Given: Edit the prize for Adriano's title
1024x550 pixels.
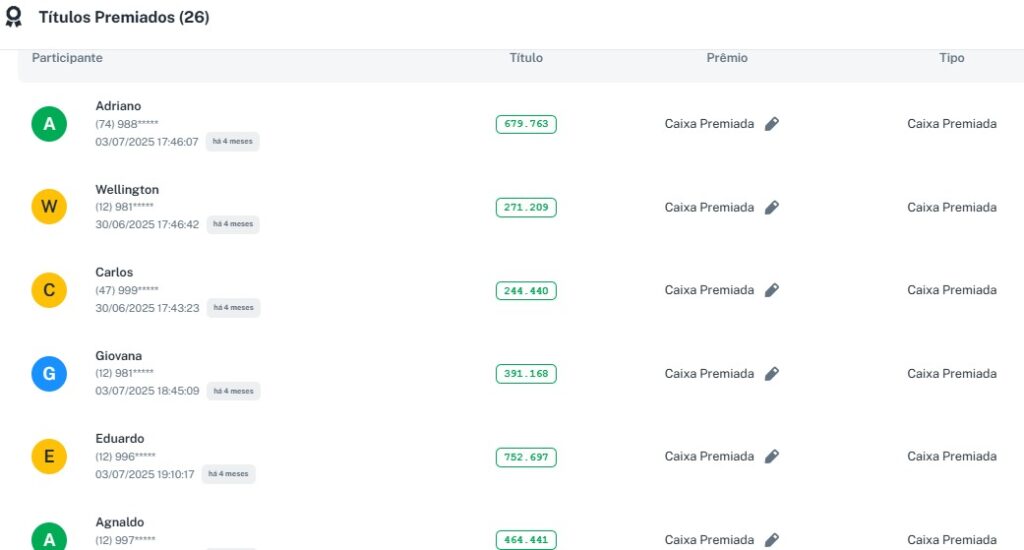Looking at the screenshot, I should click(771, 124).
